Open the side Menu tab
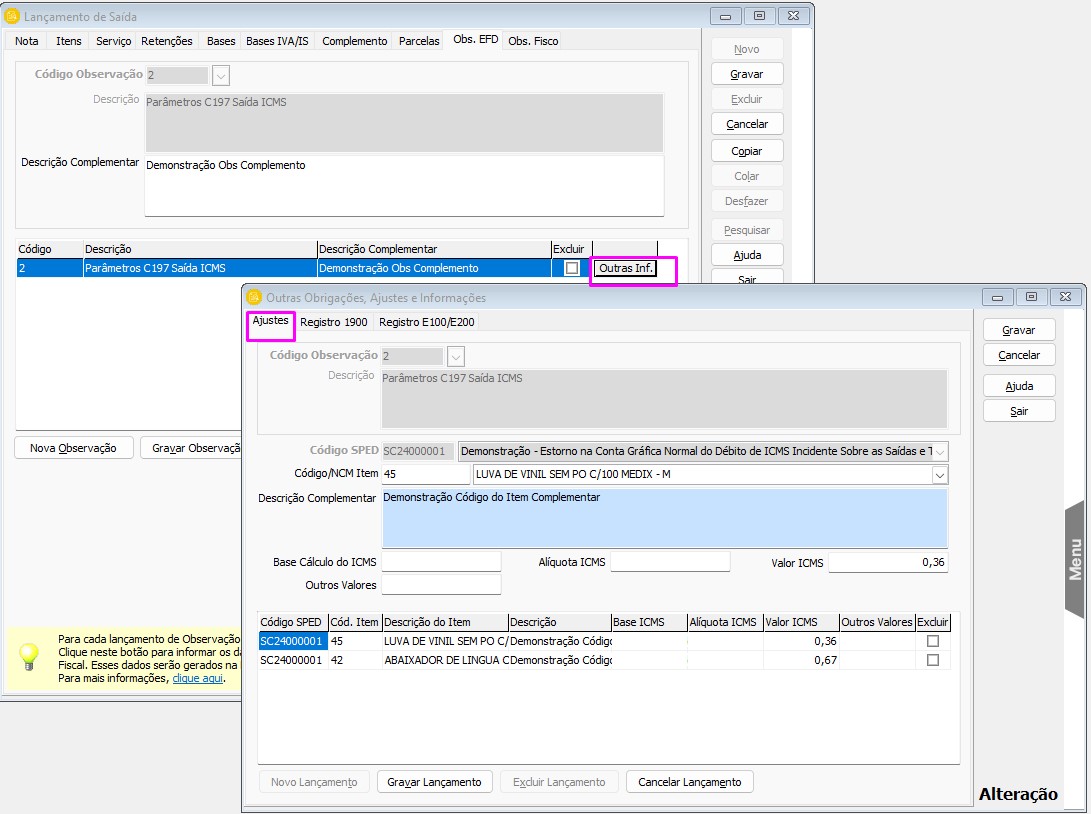 1075,560
